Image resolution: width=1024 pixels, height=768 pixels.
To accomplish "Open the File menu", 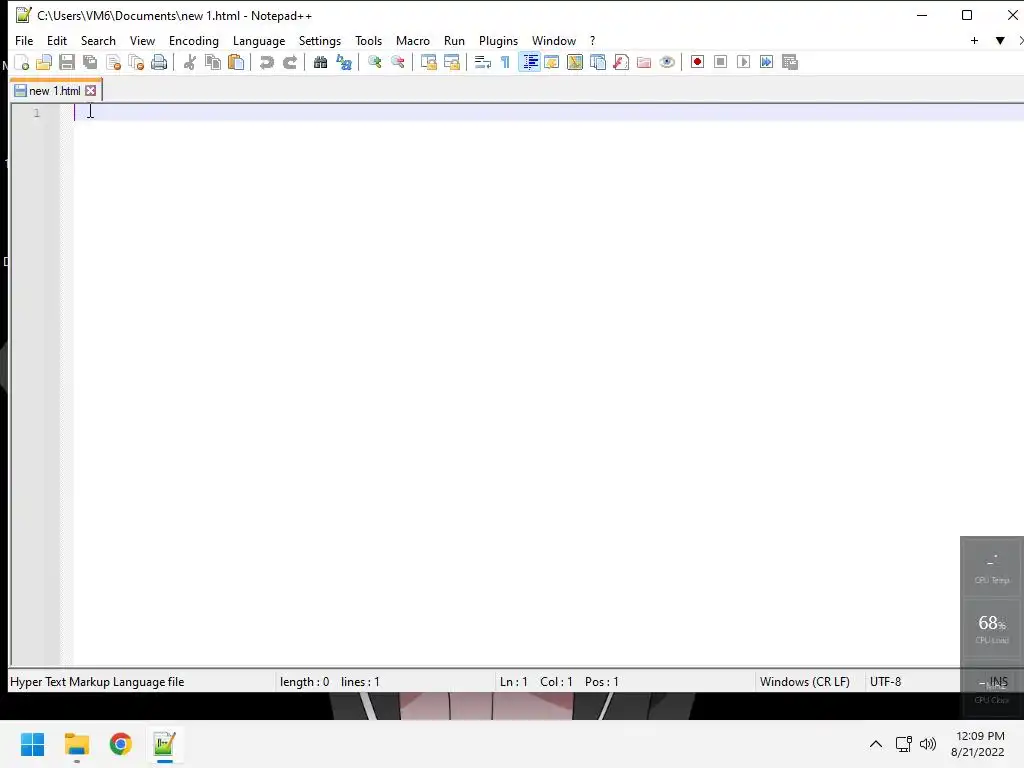I will (24, 40).
